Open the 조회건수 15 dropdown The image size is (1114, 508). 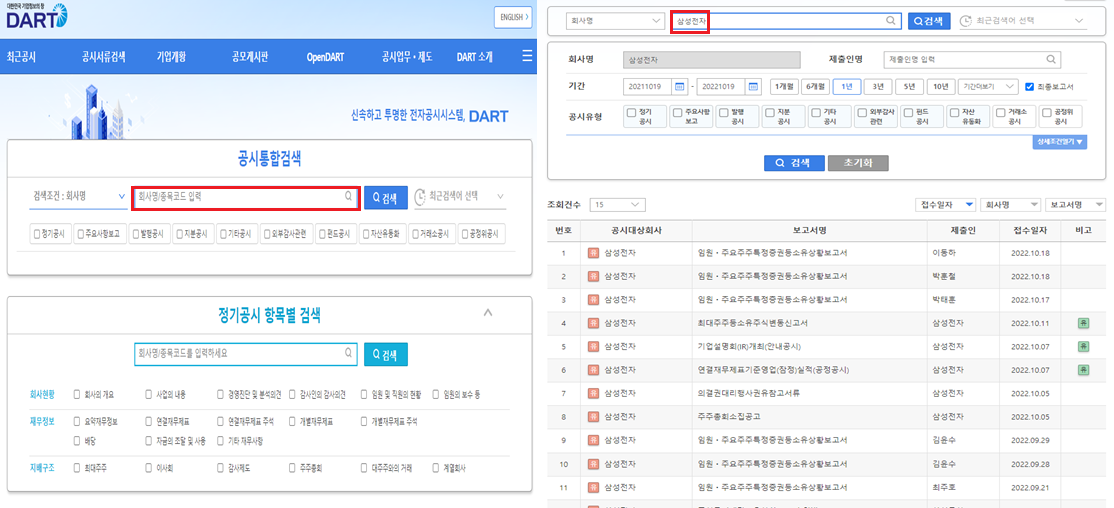617,205
